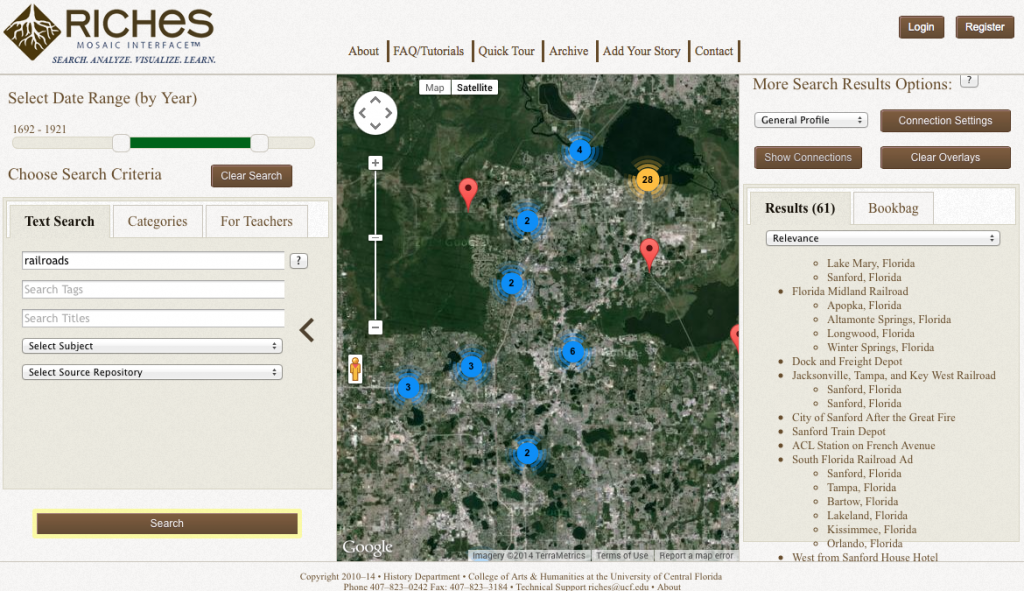The image size is (1024, 591).
Task: Click the Clear Search button
Action: pos(251,176)
